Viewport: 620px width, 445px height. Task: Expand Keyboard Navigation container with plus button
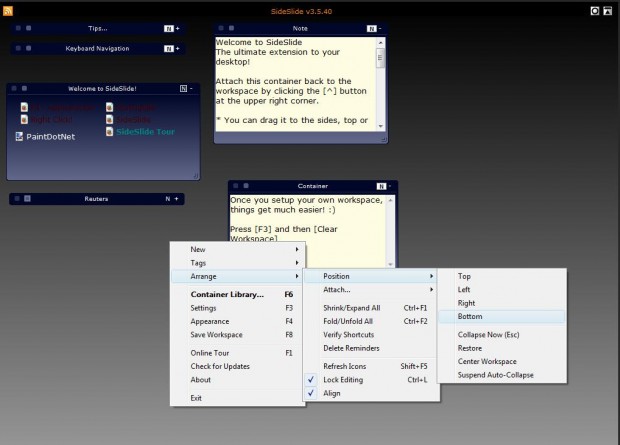pos(178,49)
